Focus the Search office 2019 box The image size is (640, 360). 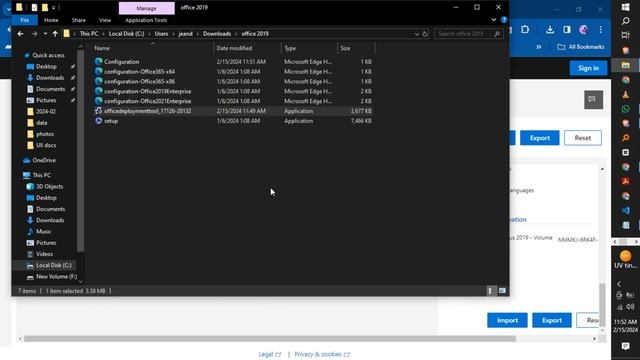468,34
